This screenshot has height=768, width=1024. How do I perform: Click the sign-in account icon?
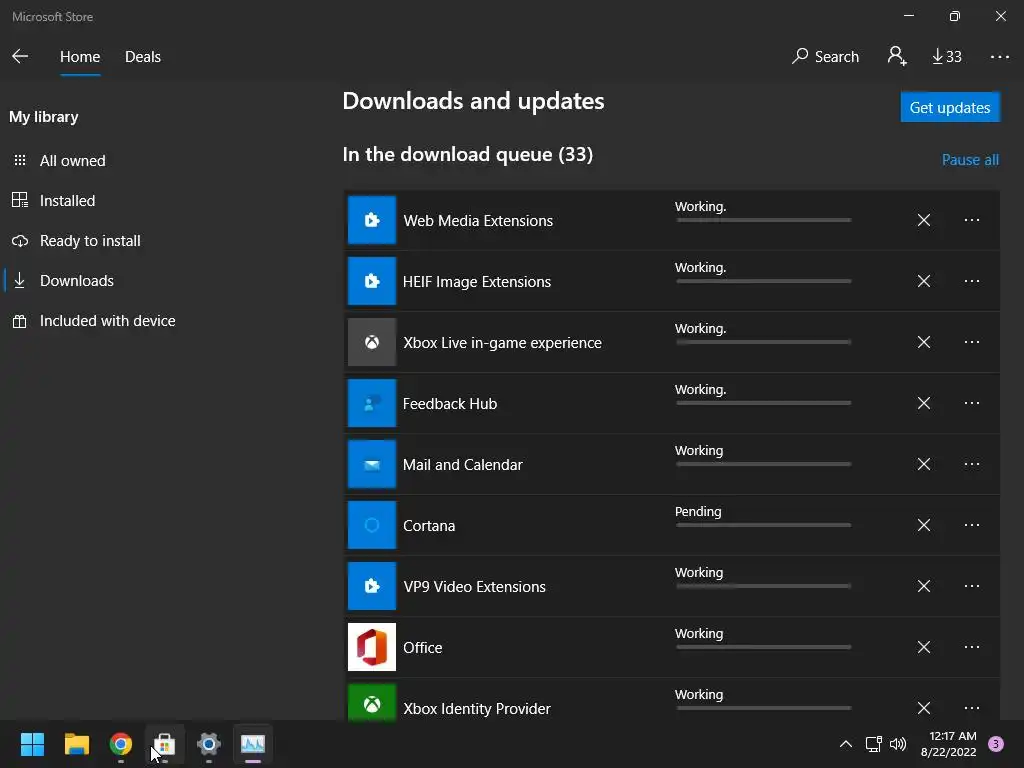coord(897,56)
